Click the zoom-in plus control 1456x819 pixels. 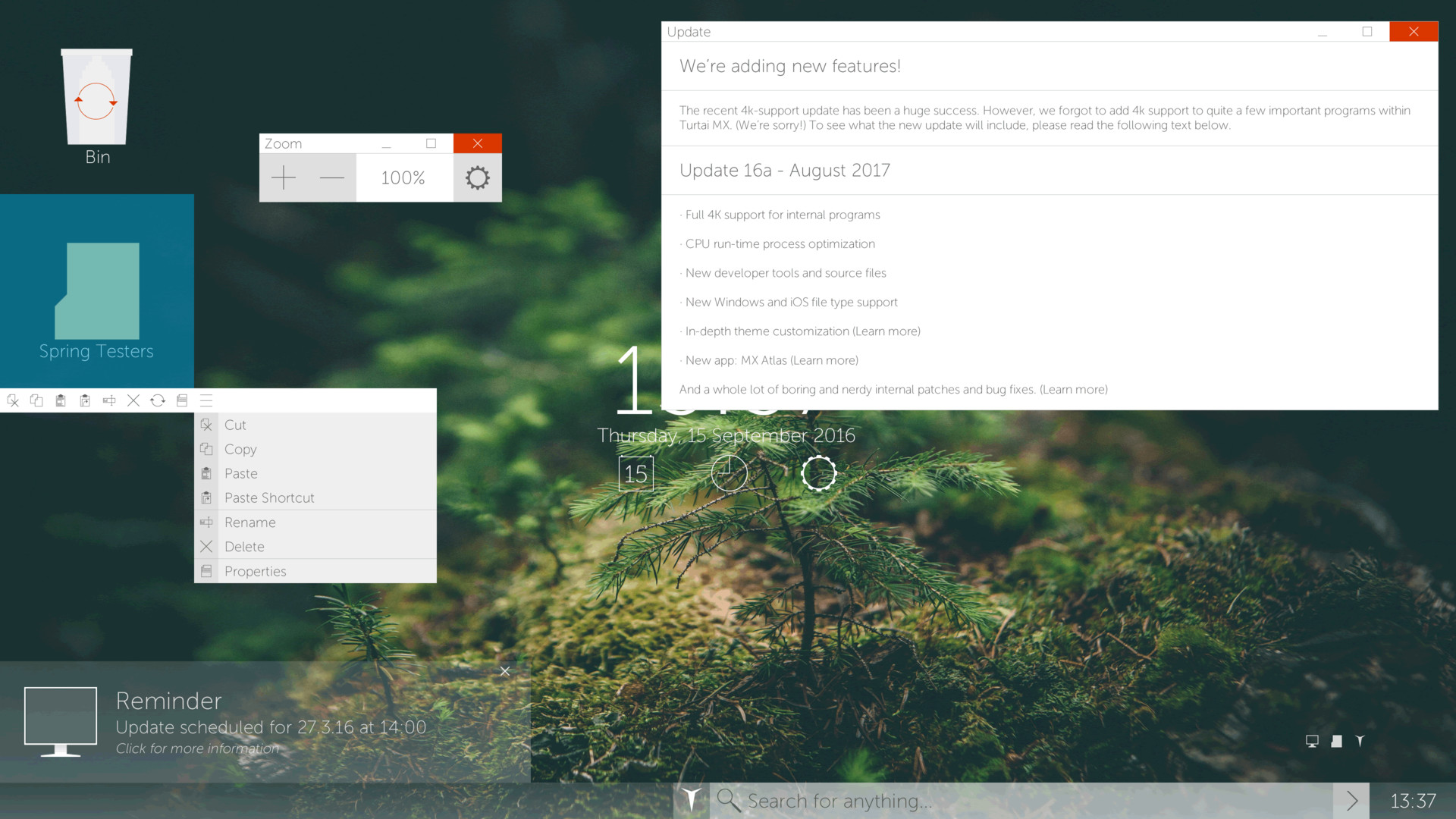click(x=283, y=177)
